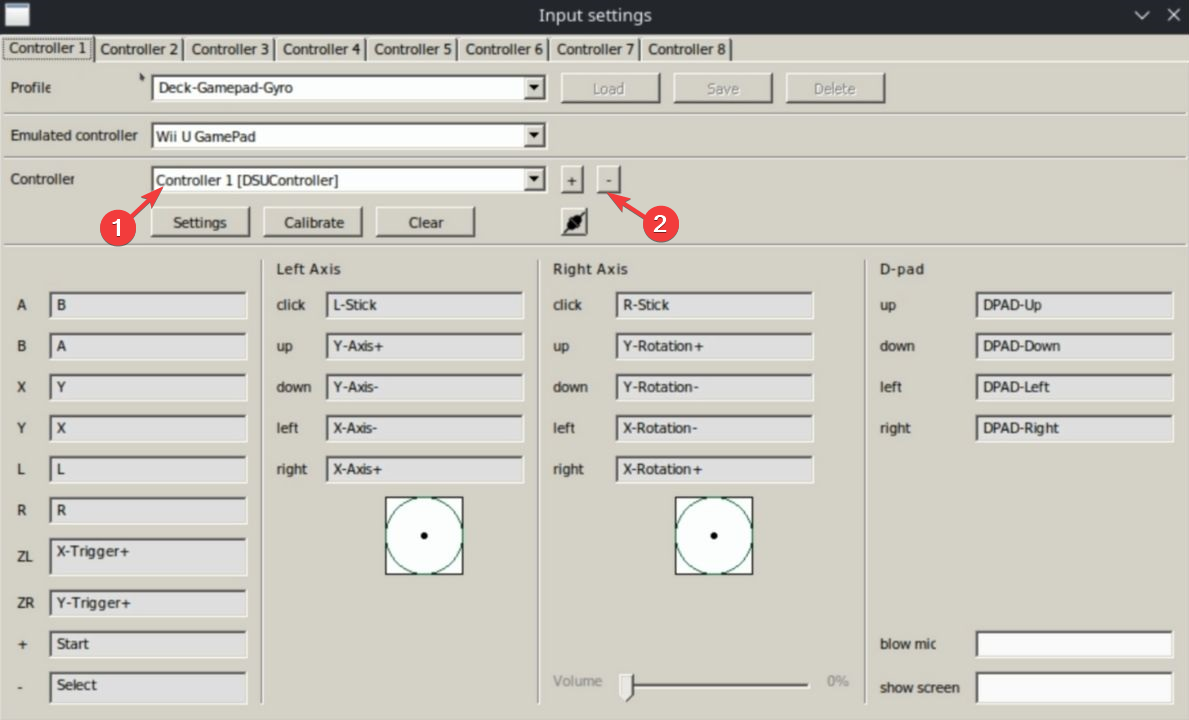The width and height of the screenshot is (1189, 720).
Task: Select the D-pad right DPAD-Right field
Action: pos(1074,427)
